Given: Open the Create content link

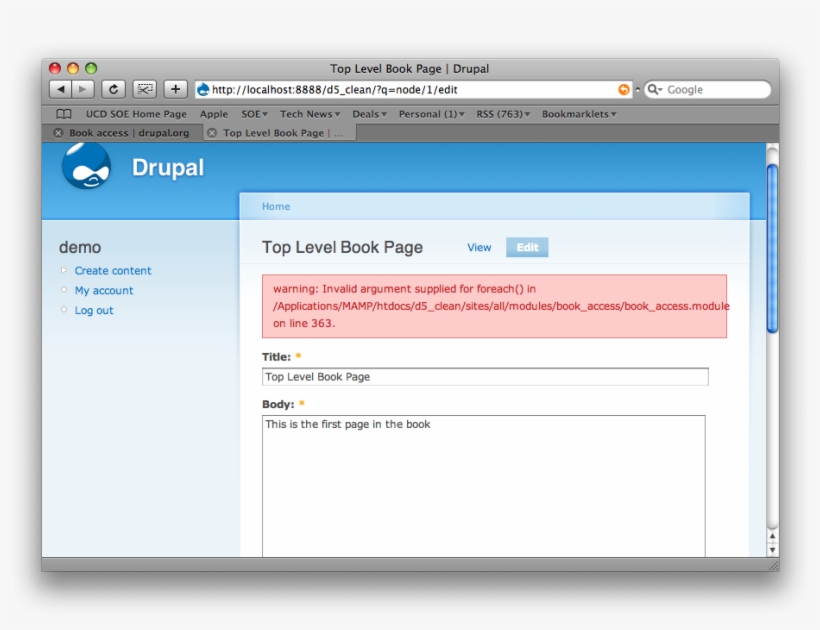Looking at the screenshot, I should pos(113,271).
